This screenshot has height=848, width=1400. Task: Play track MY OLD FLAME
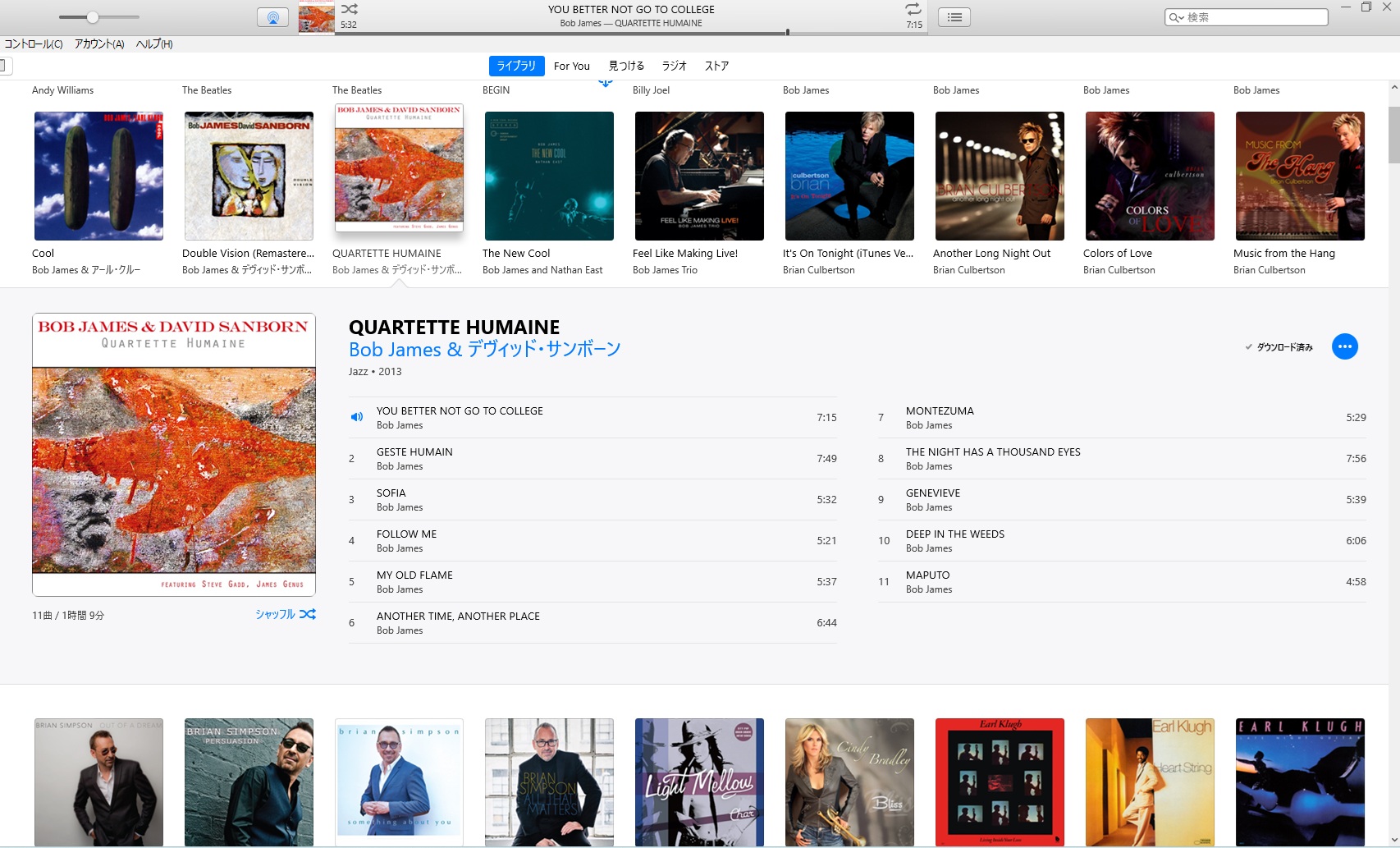(592, 581)
